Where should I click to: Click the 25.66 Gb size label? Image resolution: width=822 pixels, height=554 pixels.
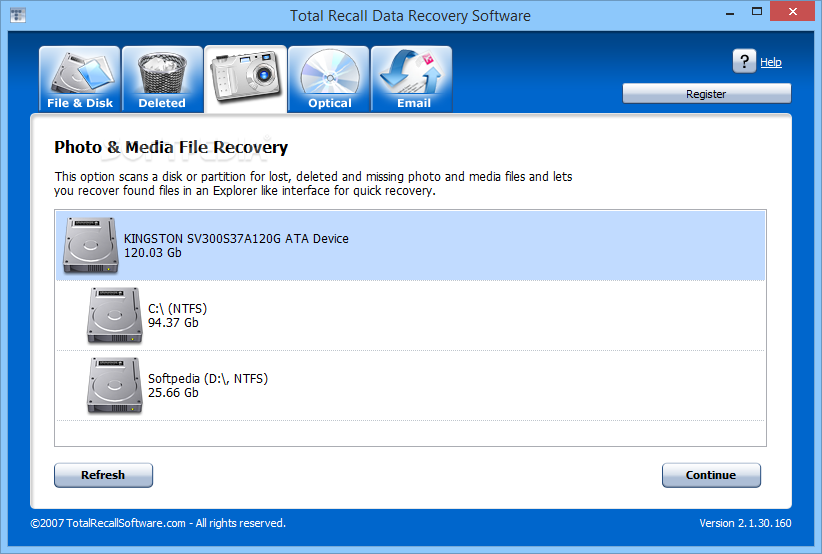click(x=173, y=393)
